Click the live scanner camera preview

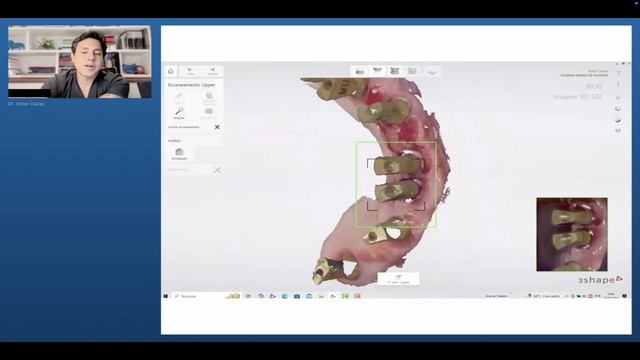(572, 234)
